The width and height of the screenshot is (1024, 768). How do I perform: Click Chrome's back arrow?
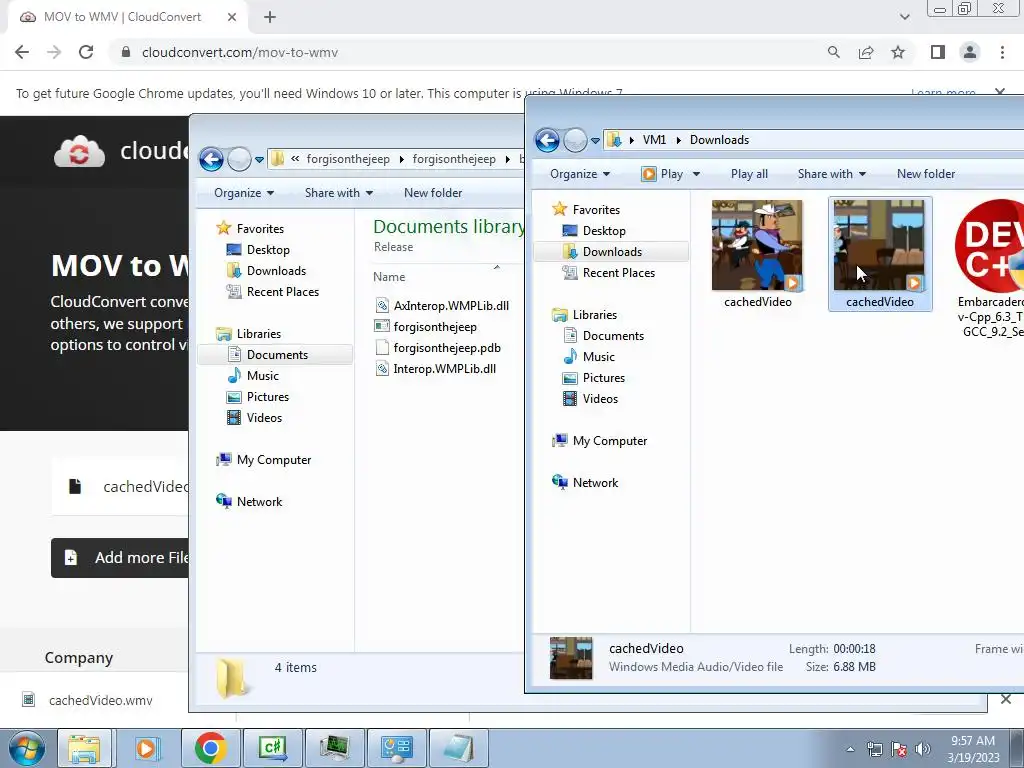tap(22, 52)
